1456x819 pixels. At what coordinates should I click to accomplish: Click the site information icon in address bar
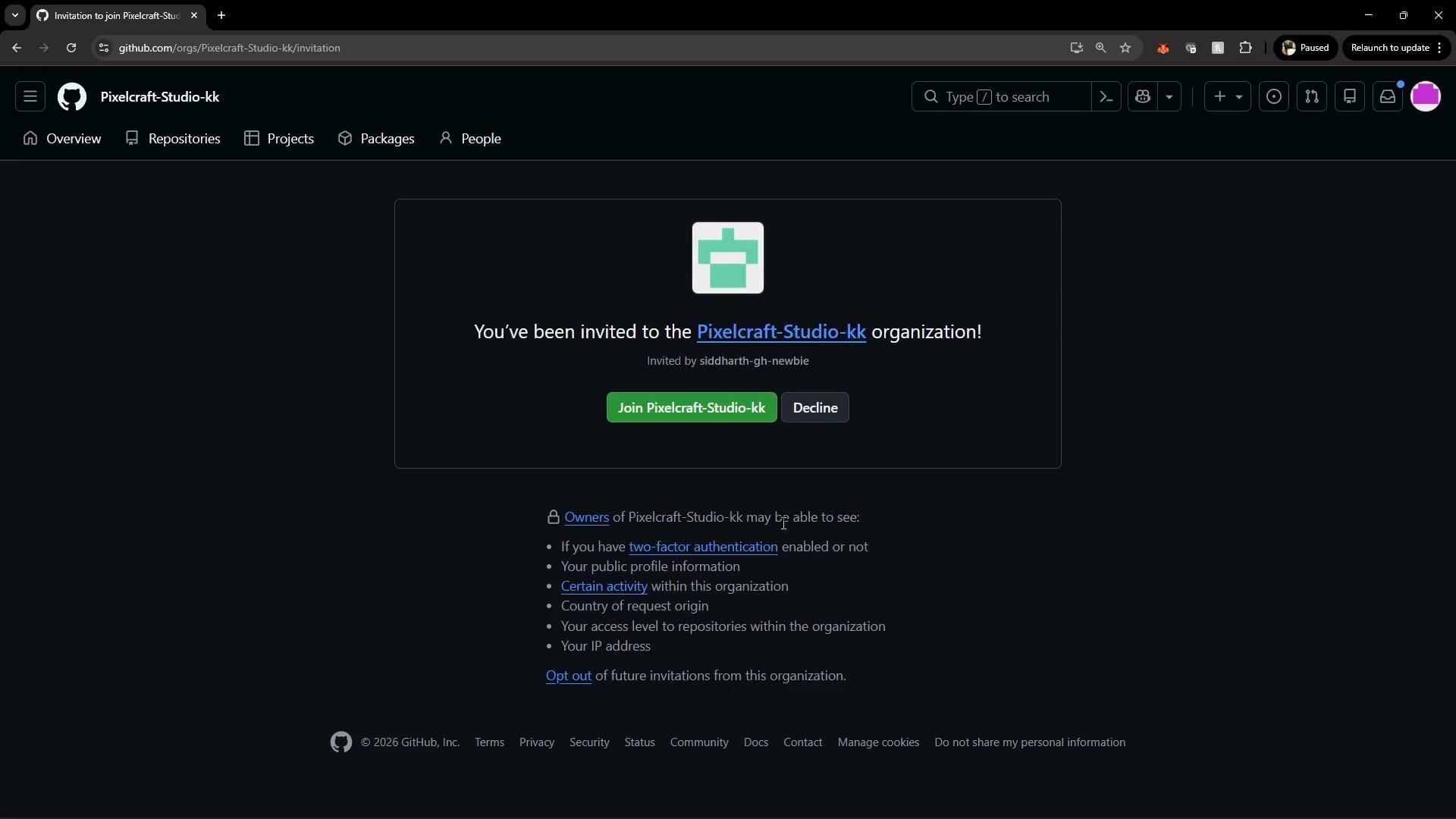[x=104, y=48]
